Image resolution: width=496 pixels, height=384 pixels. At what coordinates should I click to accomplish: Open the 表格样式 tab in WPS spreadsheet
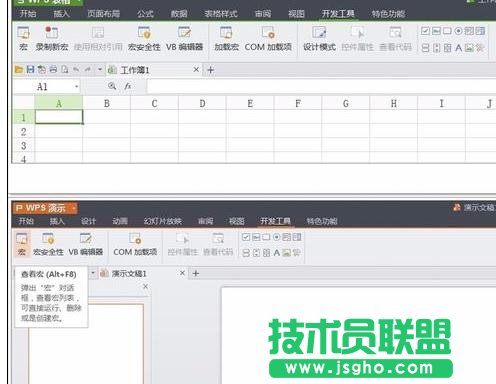(221, 14)
